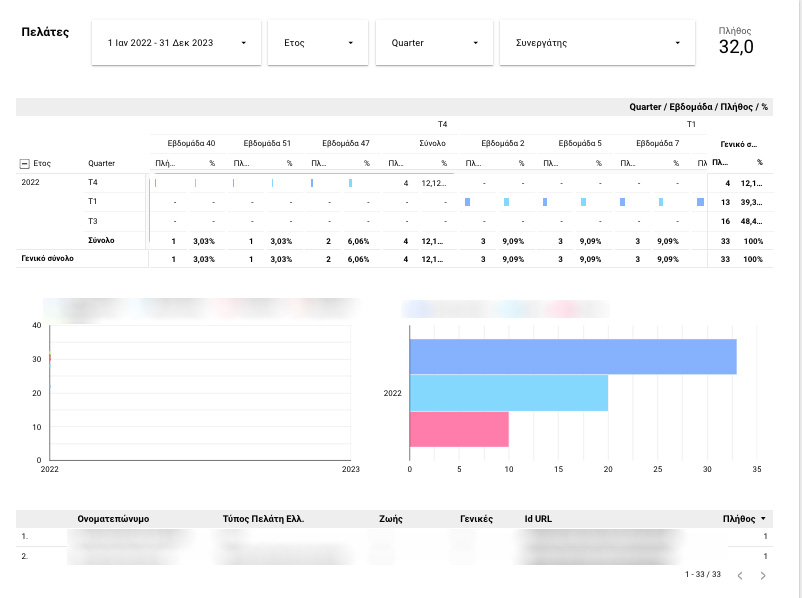Select the grand total 13 cell in row T1

[725, 202]
